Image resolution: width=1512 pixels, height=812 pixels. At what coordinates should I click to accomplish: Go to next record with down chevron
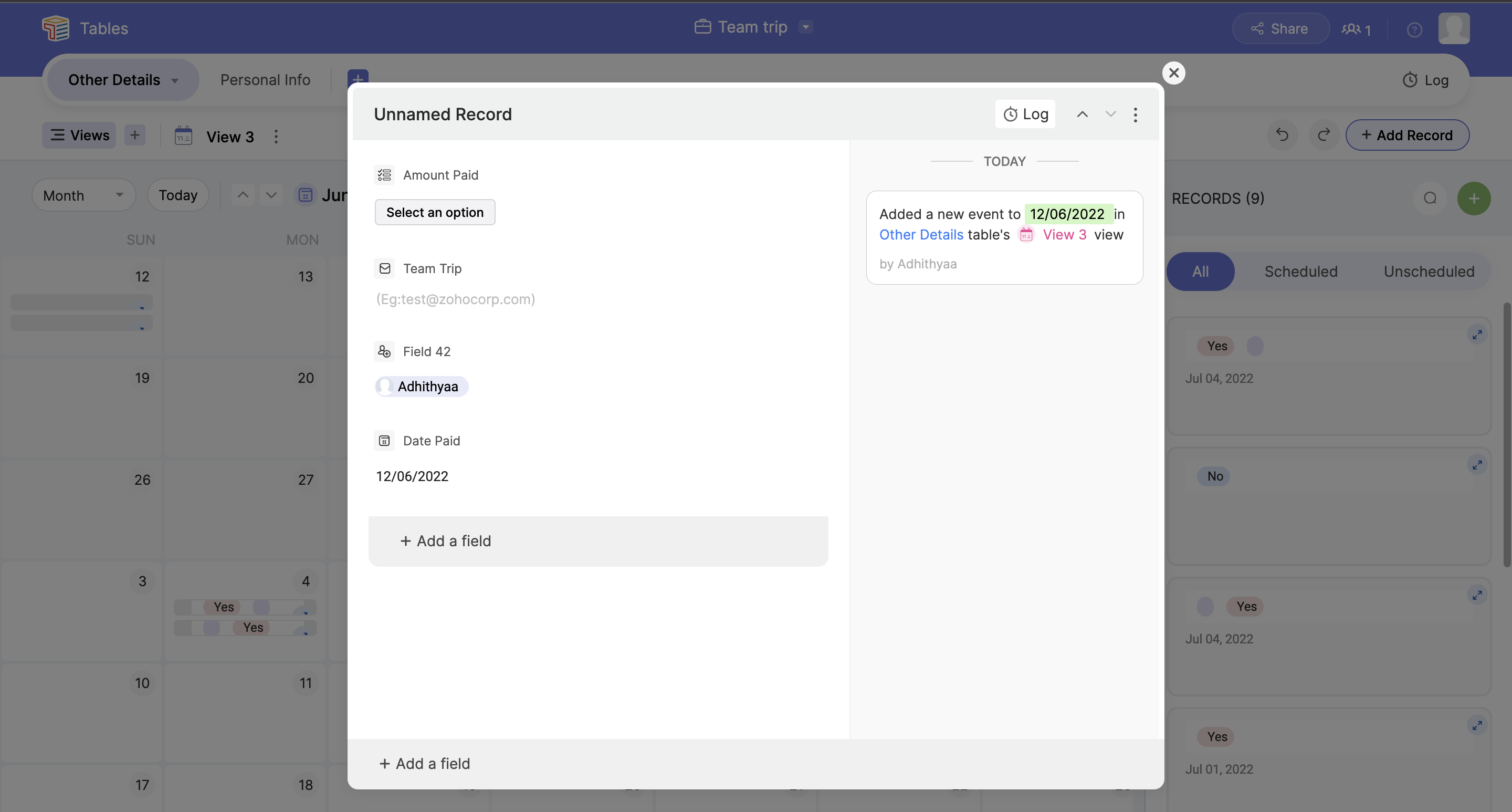tap(1110, 114)
